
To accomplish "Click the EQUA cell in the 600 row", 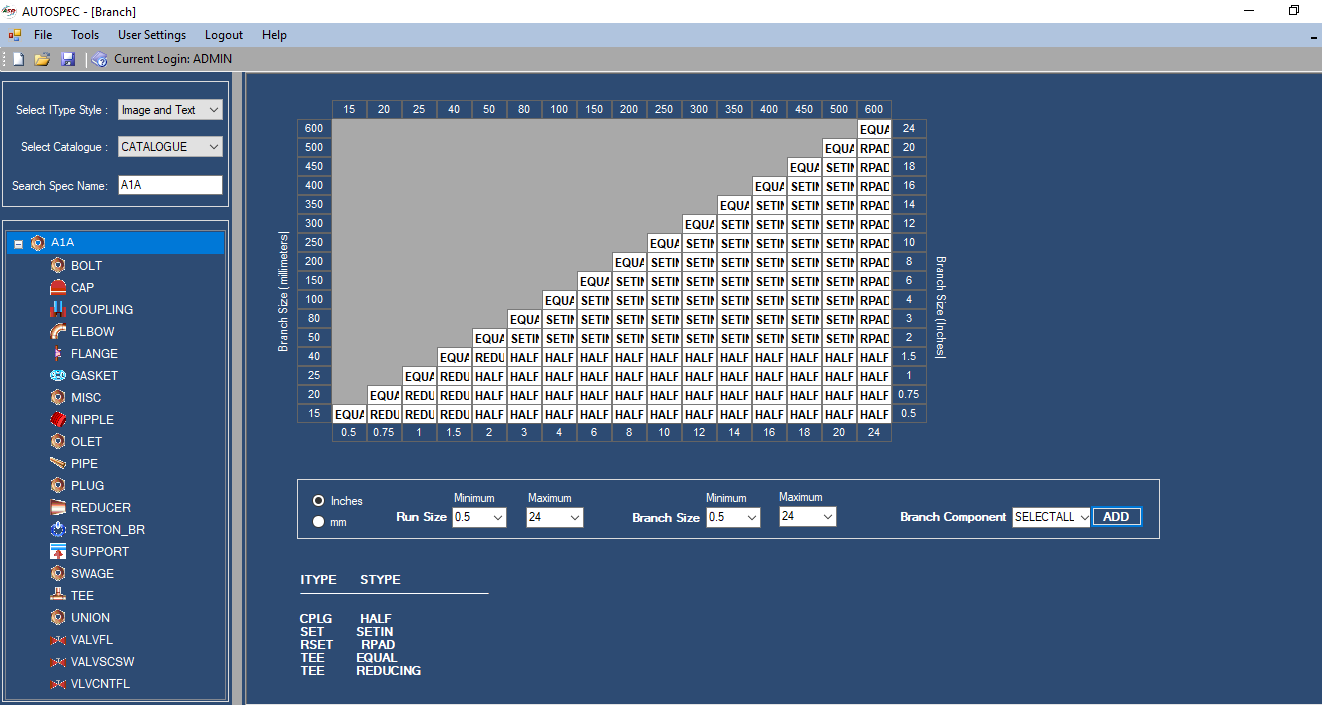I will coord(874,129).
